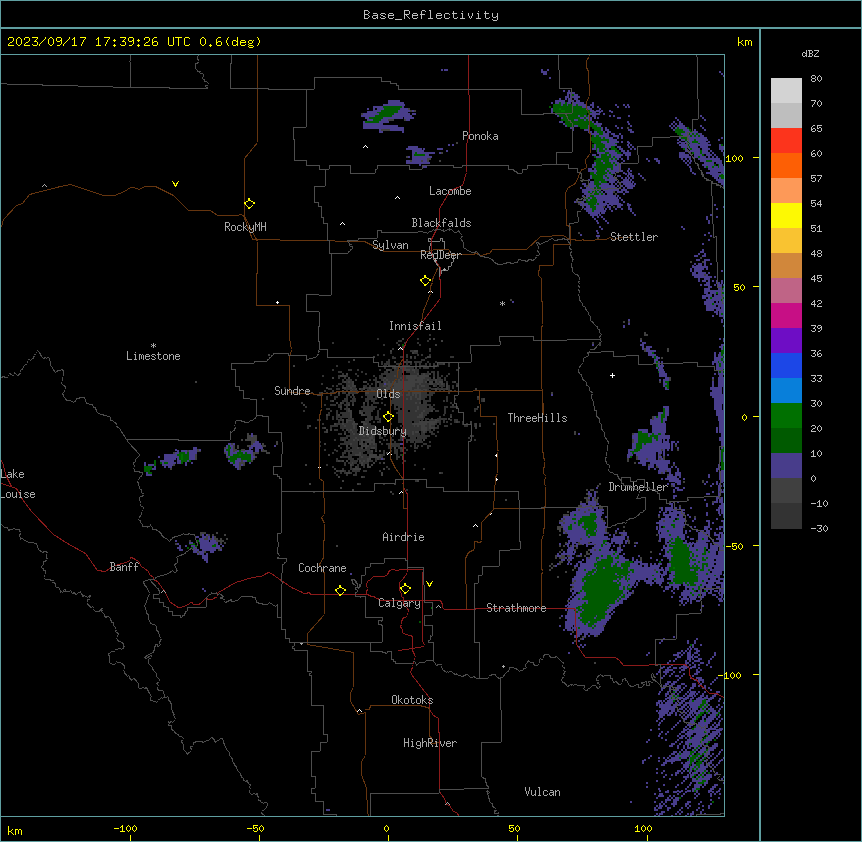The image size is (862, 842).
Task: Click the yellow diamond marker above Calgary label
Action: pos(405,589)
